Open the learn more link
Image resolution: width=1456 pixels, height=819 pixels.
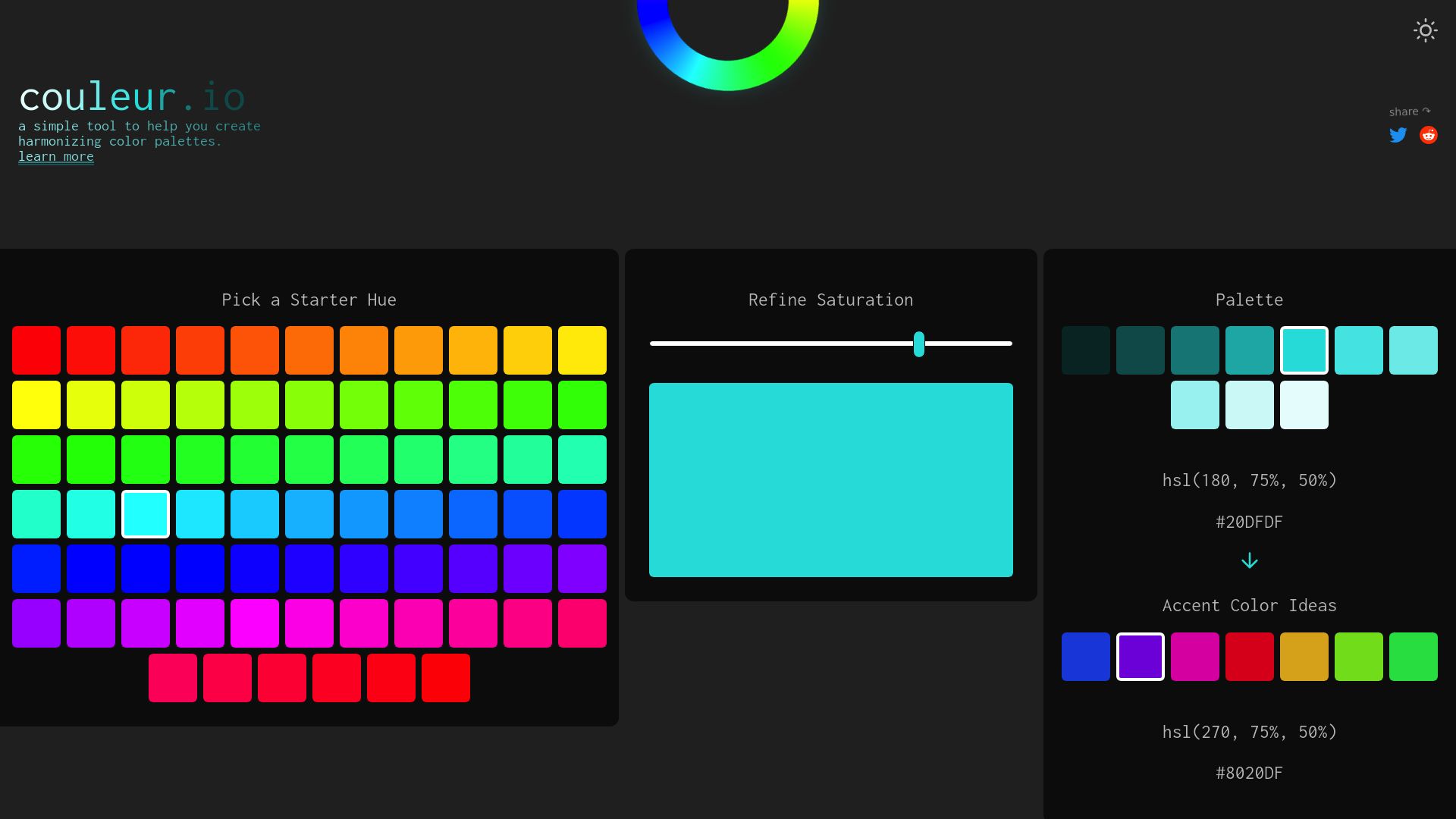tap(56, 156)
